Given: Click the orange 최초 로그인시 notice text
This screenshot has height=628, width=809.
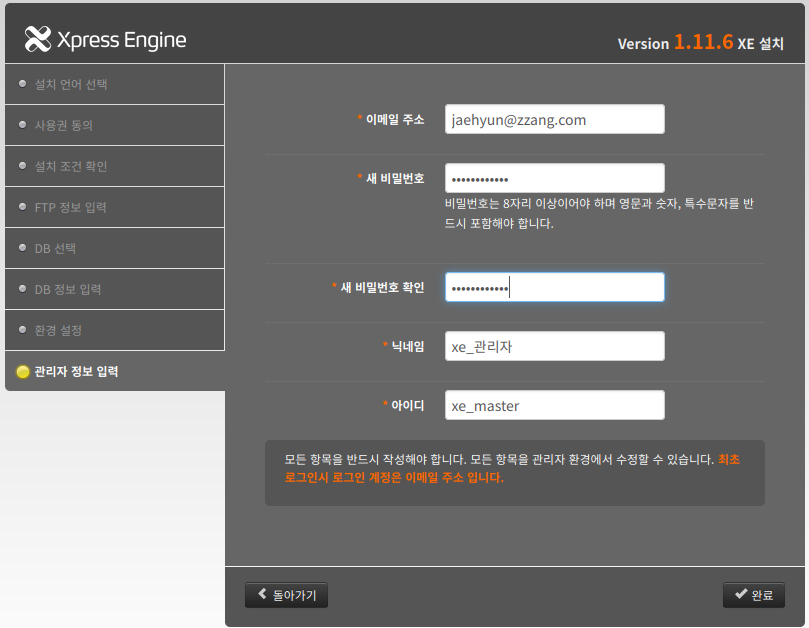Looking at the screenshot, I should coord(512,468).
